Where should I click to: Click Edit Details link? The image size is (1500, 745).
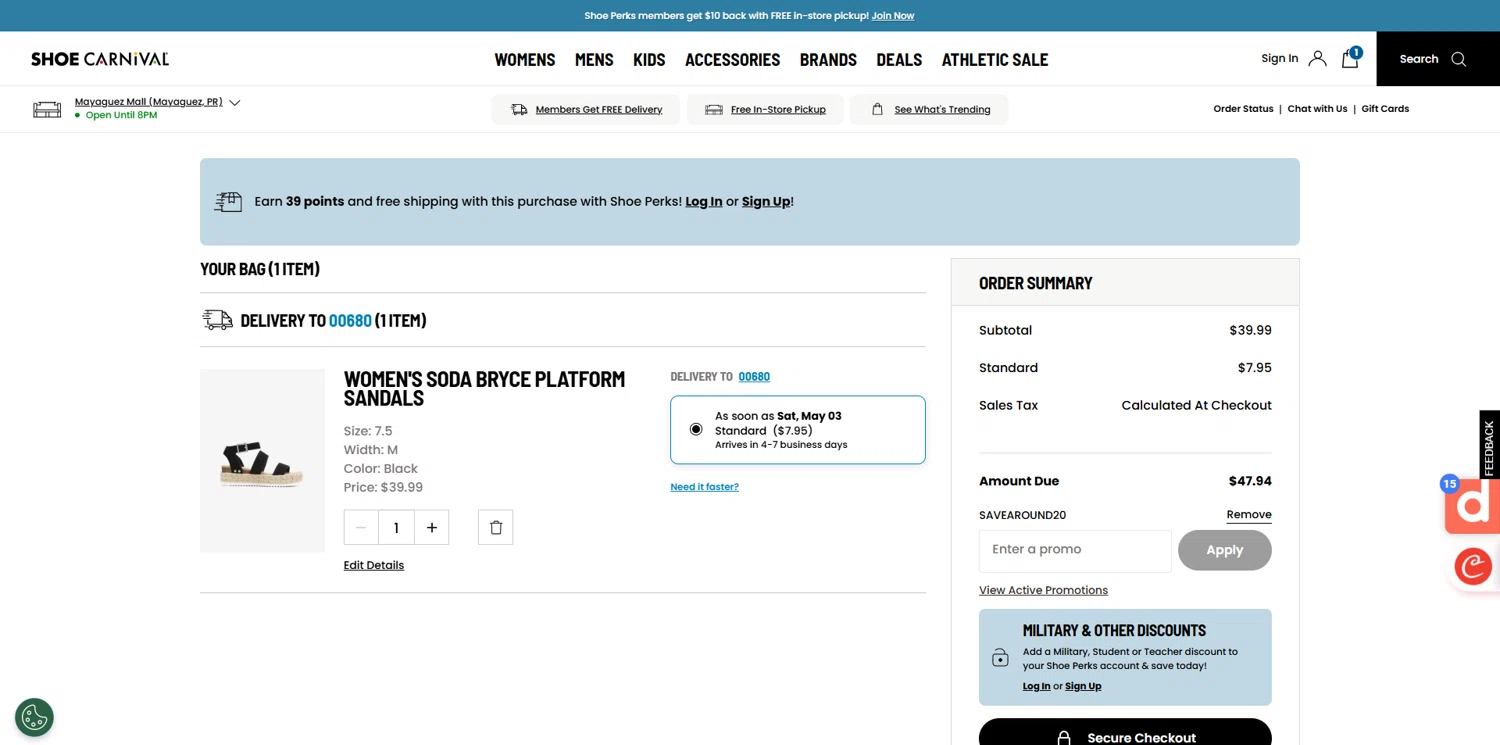click(374, 565)
